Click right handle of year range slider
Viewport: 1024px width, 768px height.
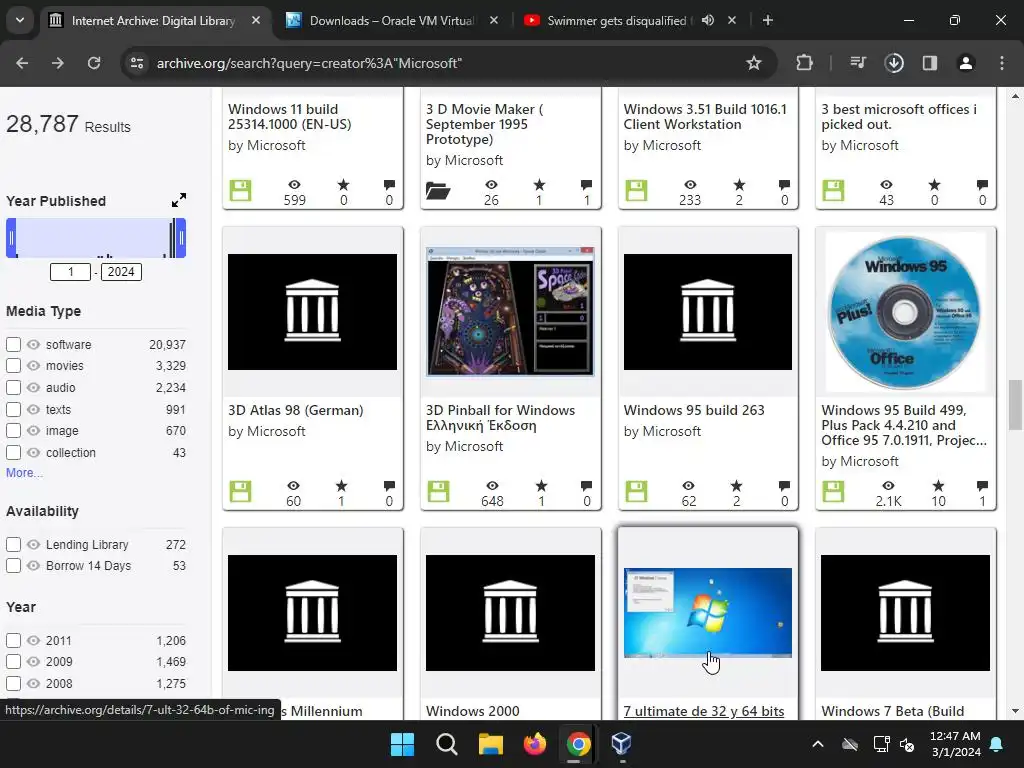coord(181,238)
